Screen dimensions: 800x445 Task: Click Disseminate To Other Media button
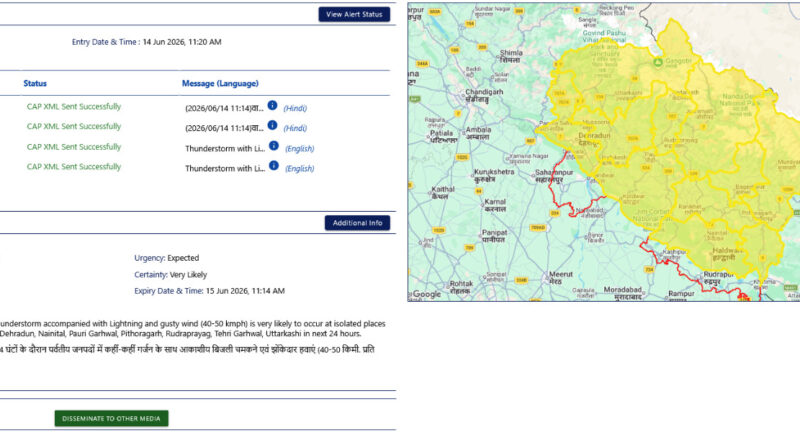point(111,418)
